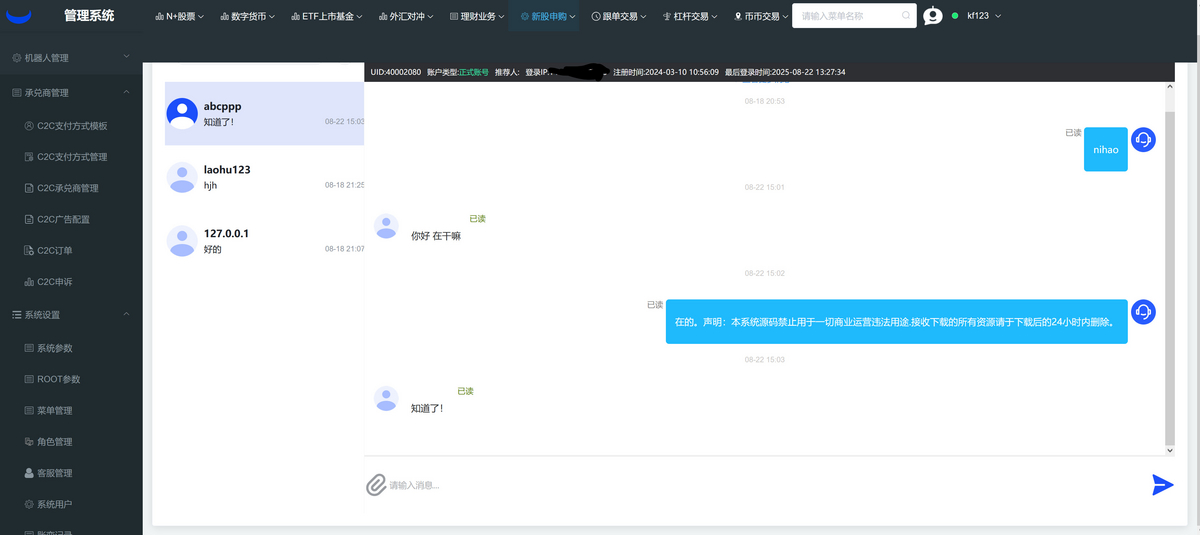Select the laohu123 conversation
1200x535 pixels.
(x=264, y=177)
